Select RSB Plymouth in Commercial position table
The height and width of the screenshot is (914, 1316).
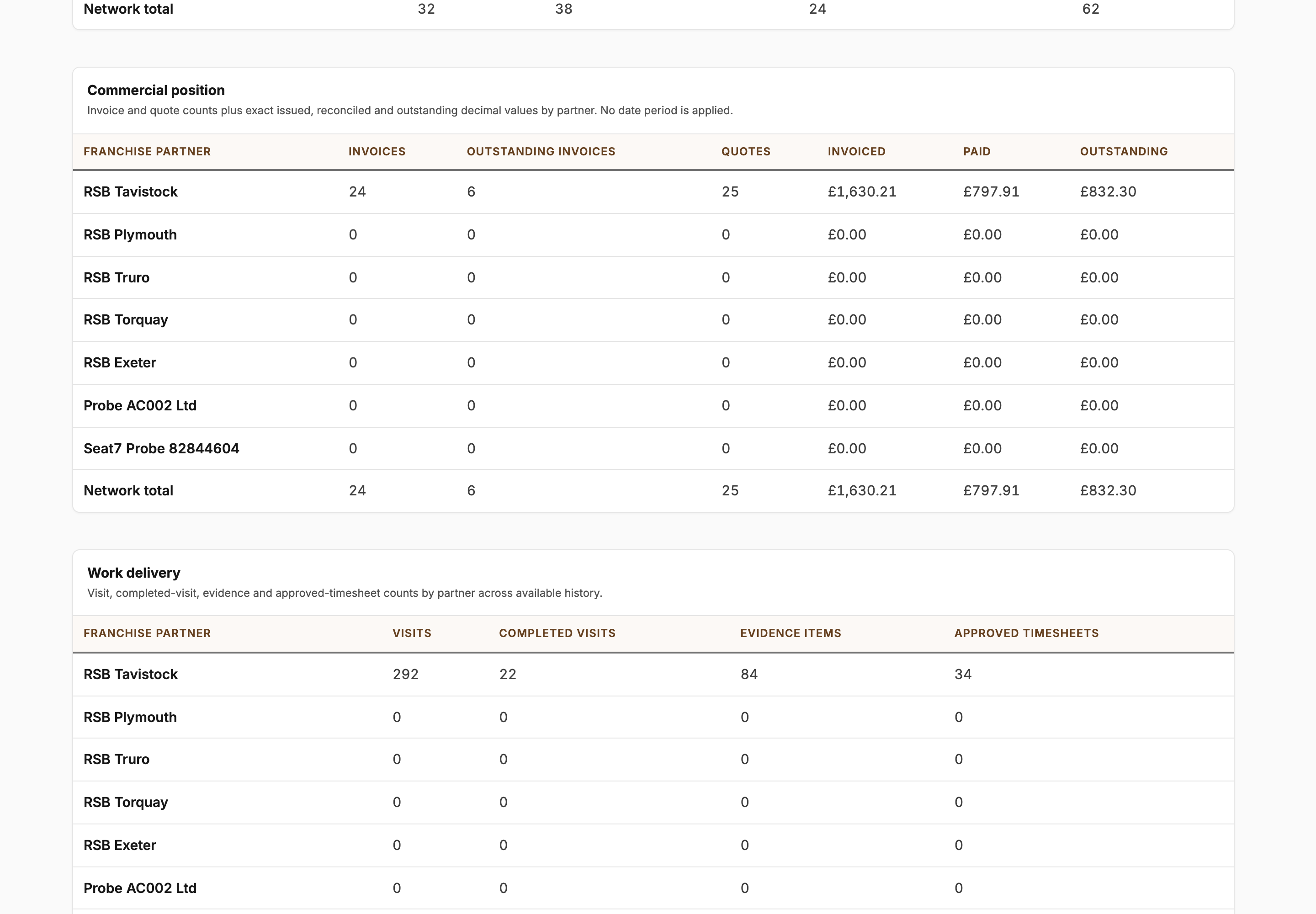tap(130, 235)
